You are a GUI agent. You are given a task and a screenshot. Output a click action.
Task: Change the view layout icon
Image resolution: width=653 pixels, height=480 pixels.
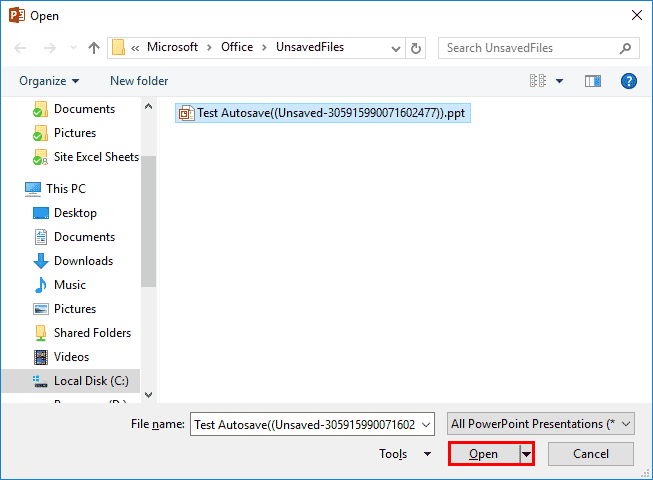pyautogui.click(x=538, y=80)
